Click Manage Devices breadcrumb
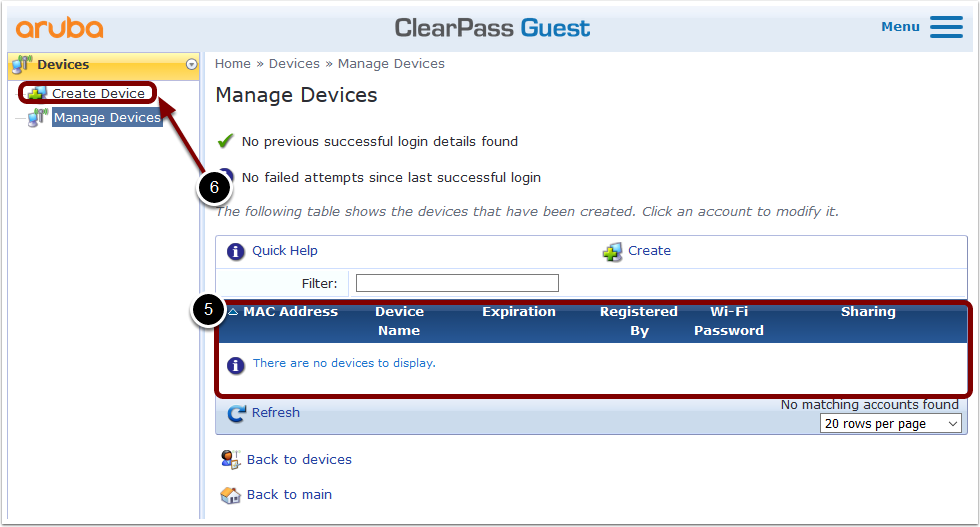The height and width of the screenshot is (527, 980). [391, 64]
